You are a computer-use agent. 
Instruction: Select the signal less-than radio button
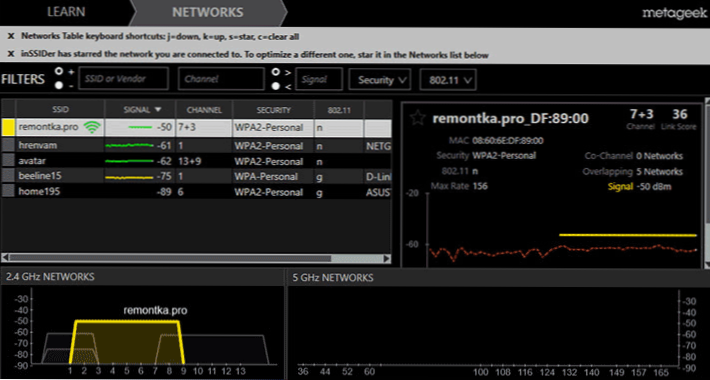click(x=275, y=86)
